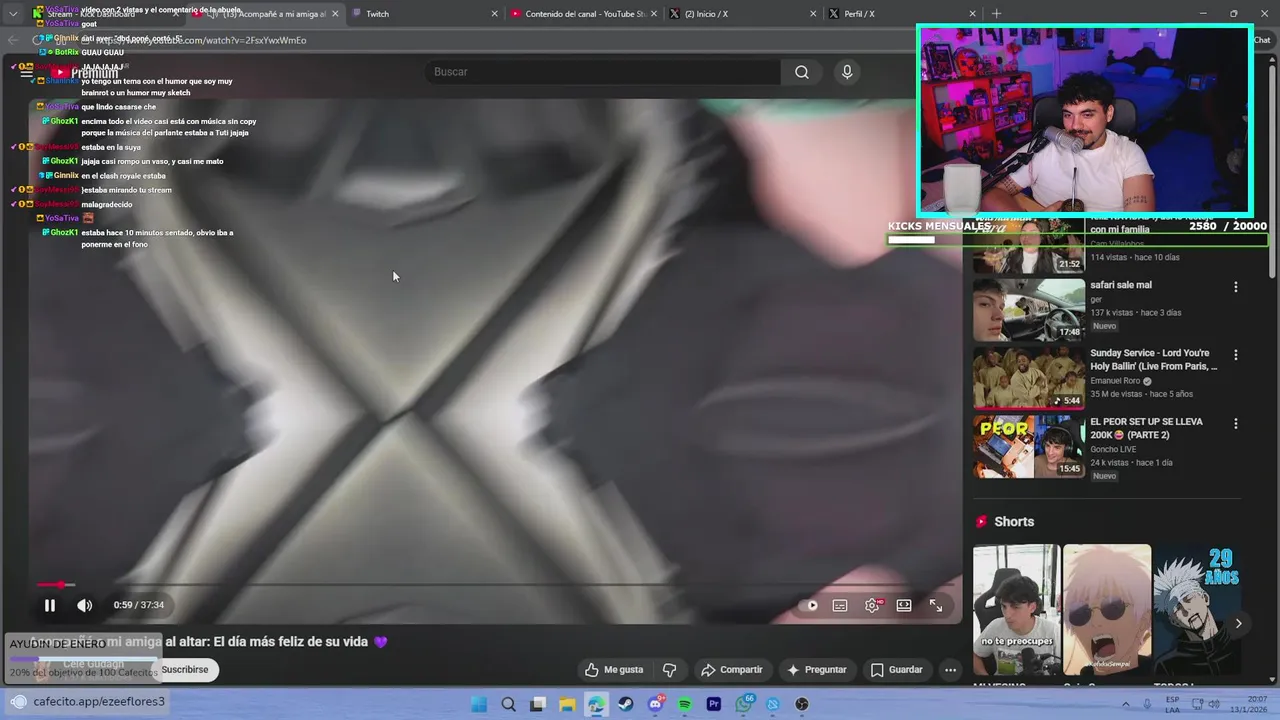Open Windows taskbar search
Screen dimensions: 1280x720
508,704
